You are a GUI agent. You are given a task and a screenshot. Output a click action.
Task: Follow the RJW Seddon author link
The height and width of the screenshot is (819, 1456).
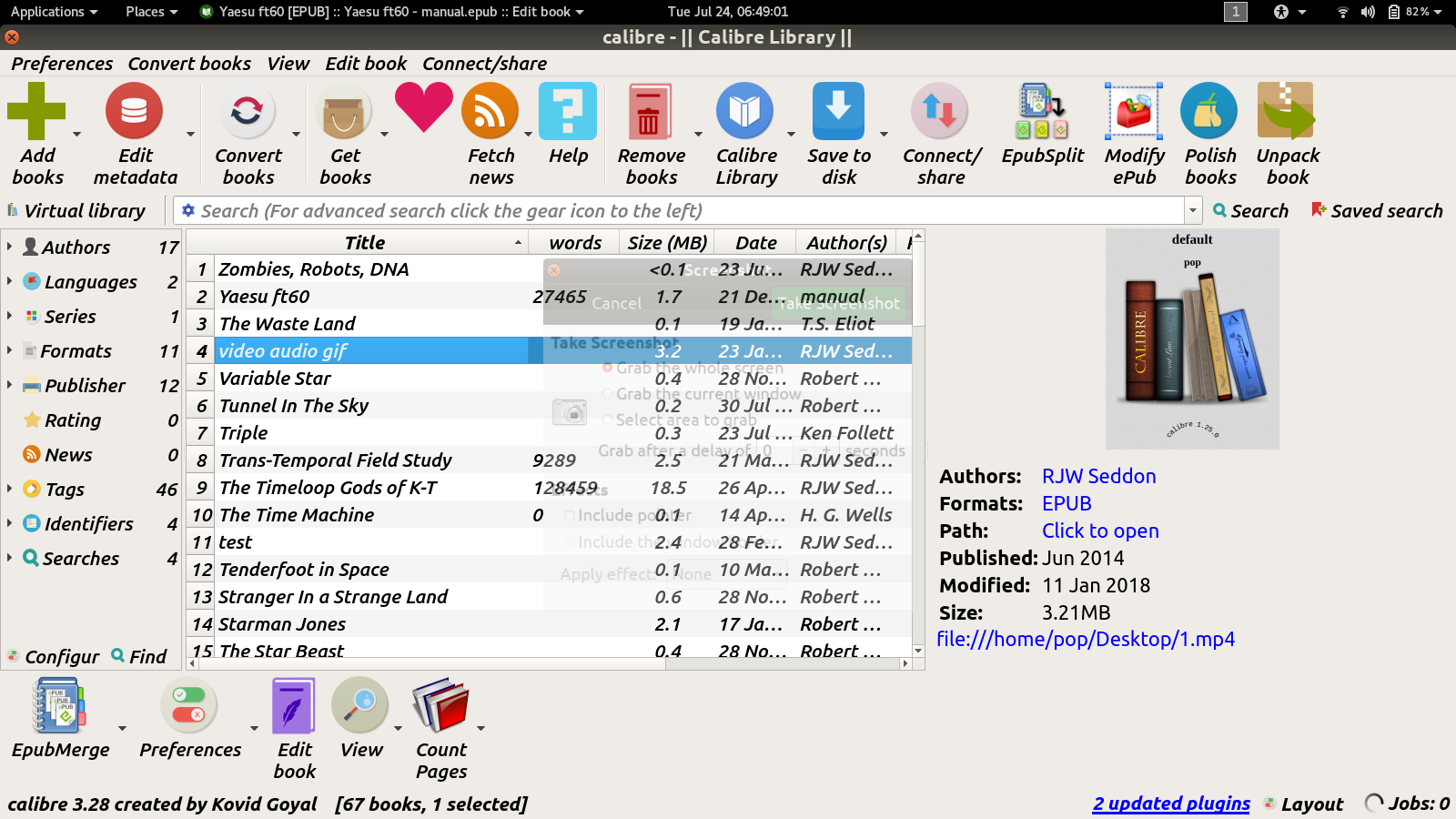coord(1098,476)
